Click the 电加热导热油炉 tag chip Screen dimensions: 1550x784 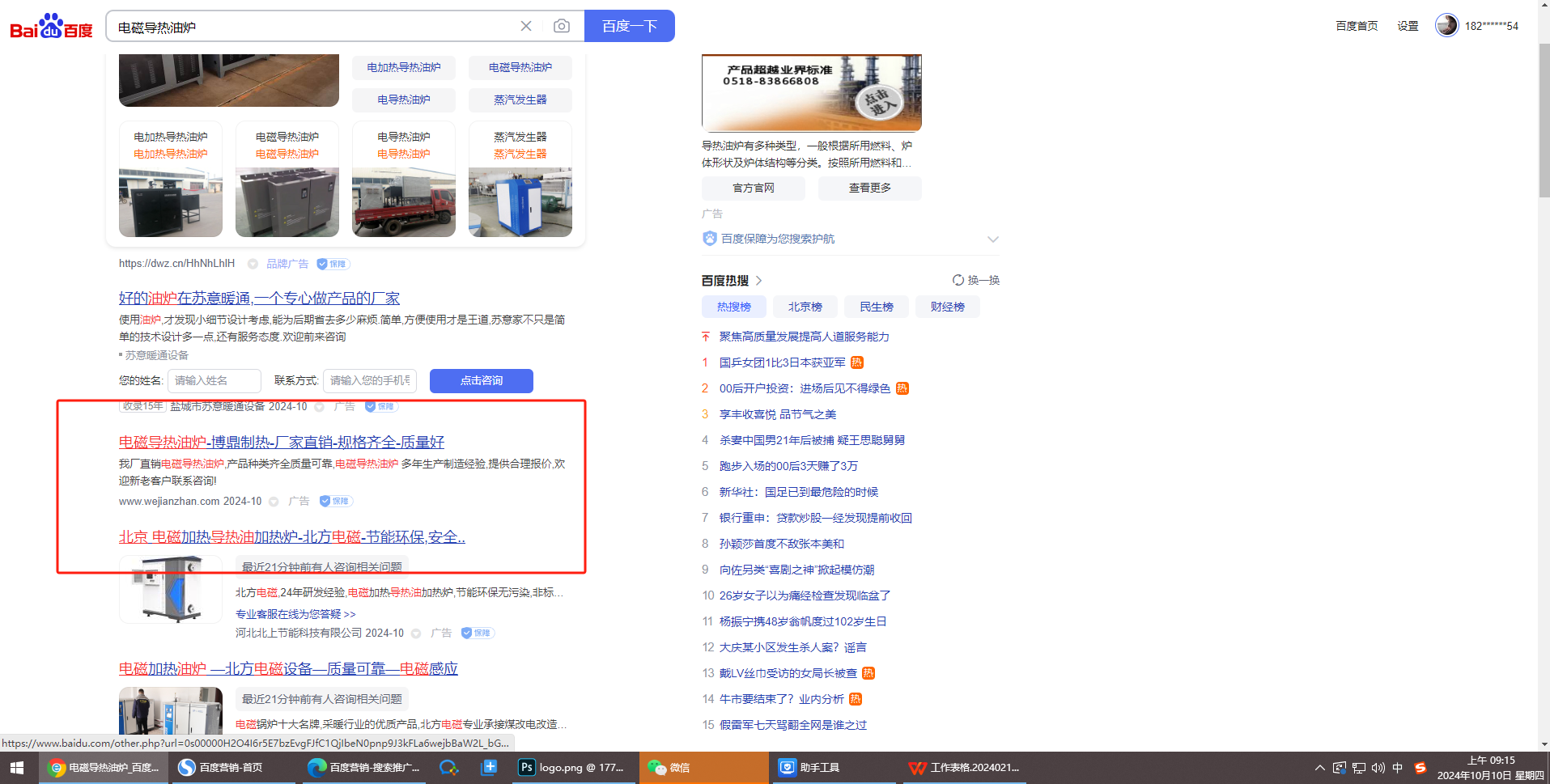(x=404, y=67)
